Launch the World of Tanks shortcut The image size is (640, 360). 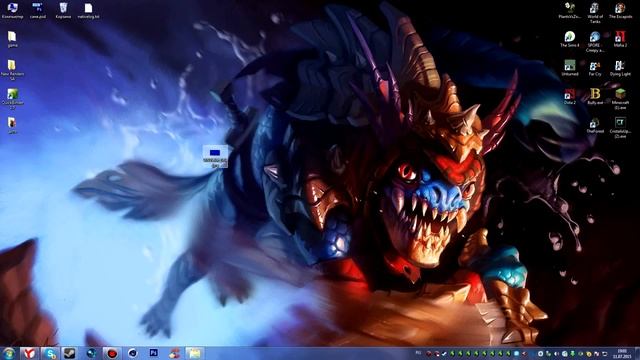coord(595,12)
